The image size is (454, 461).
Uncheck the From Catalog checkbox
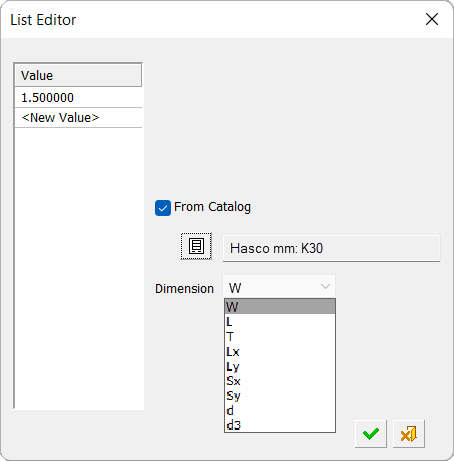click(163, 208)
